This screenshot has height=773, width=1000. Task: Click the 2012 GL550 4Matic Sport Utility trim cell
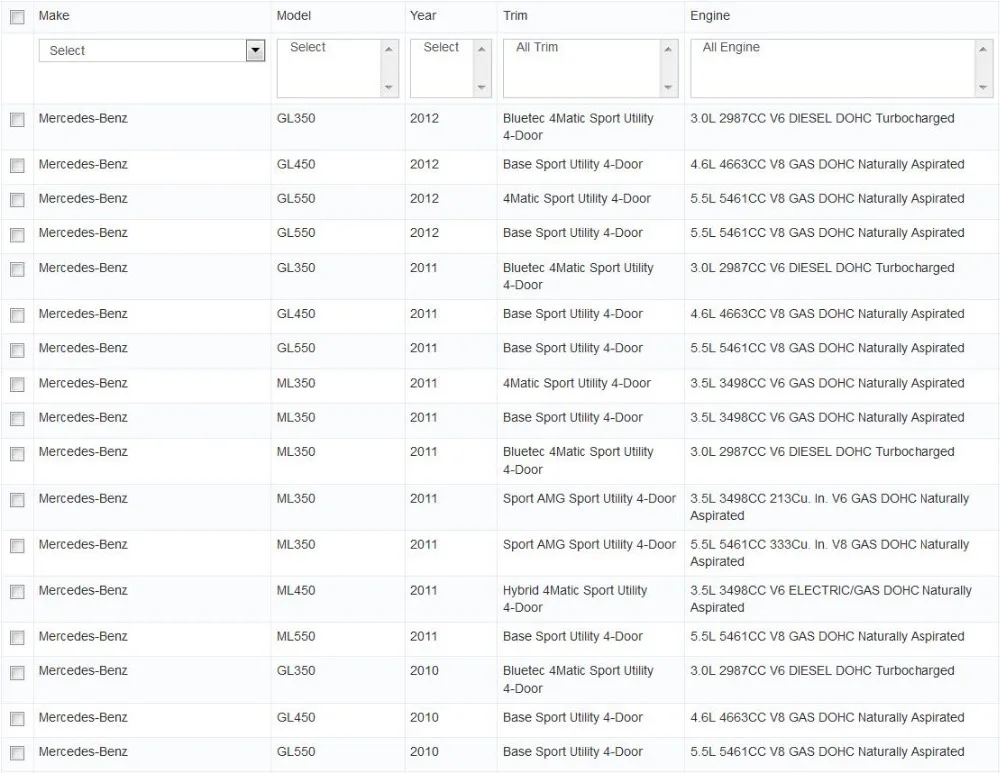577,198
